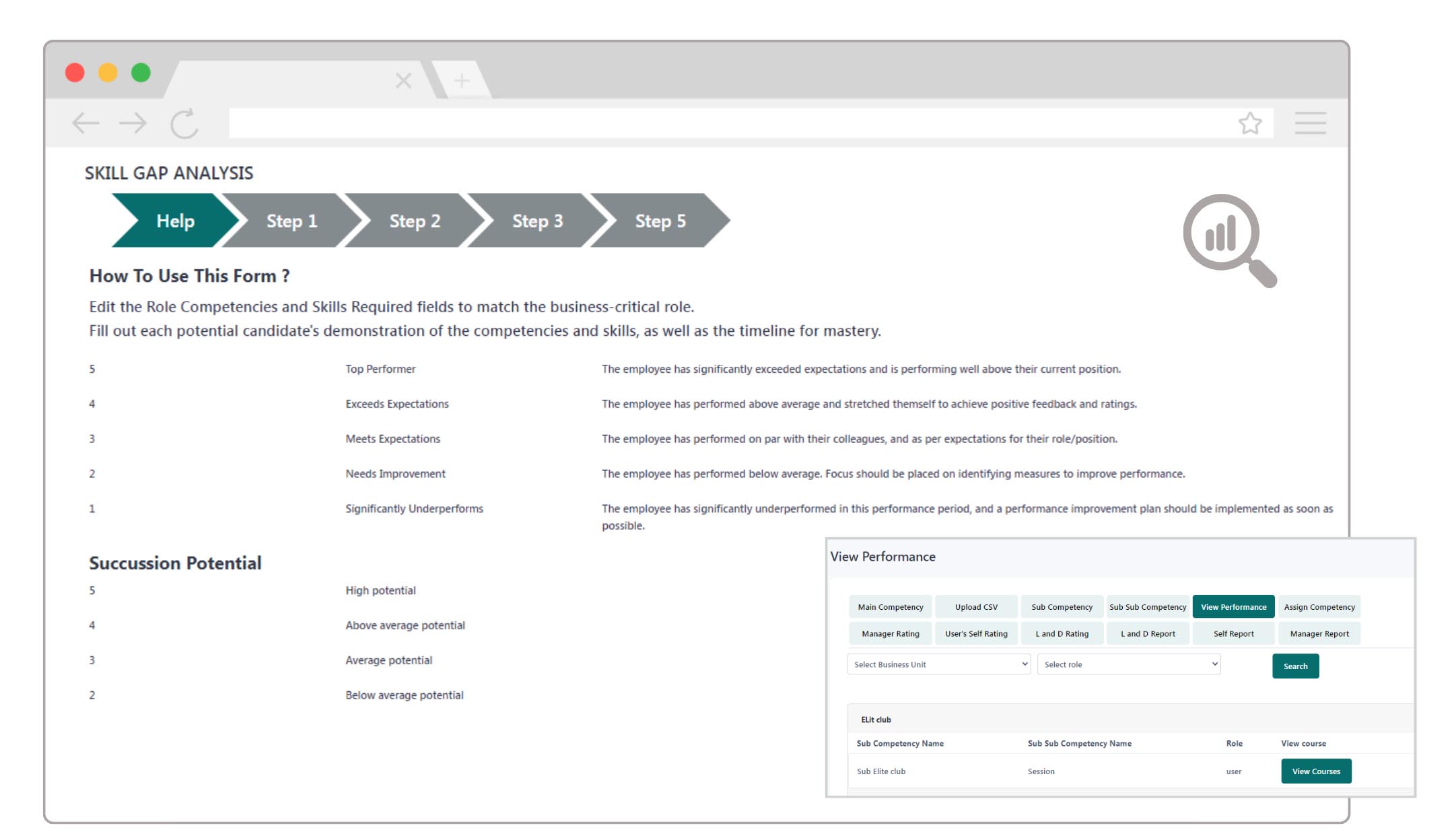This screenshot has height=840, width=1454.
Task: Click the Role column header
Action: click(x=1234, y=743)
